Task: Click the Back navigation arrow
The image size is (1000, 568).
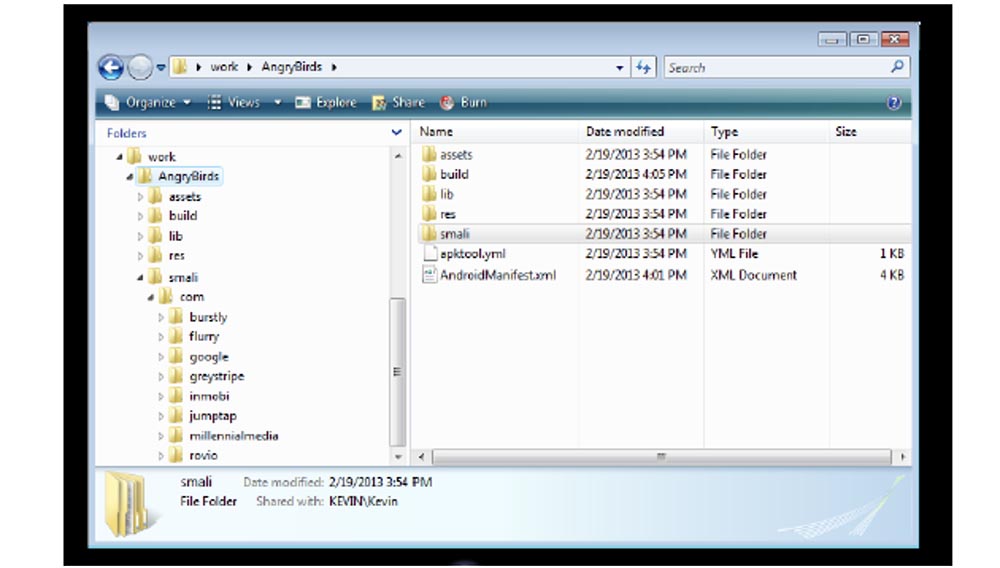Action: [x=111, y=67]
